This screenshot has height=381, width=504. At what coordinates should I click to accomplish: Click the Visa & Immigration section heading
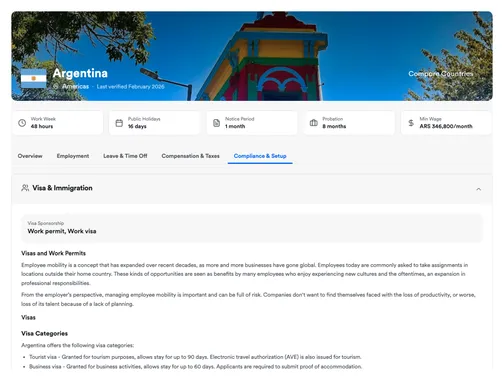[62, 188]
